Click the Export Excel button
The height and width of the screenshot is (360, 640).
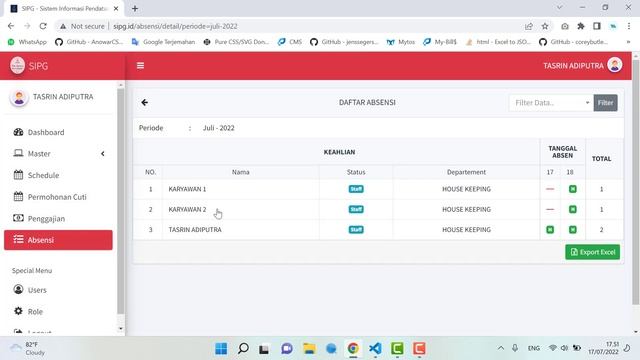tap(592, 252)
